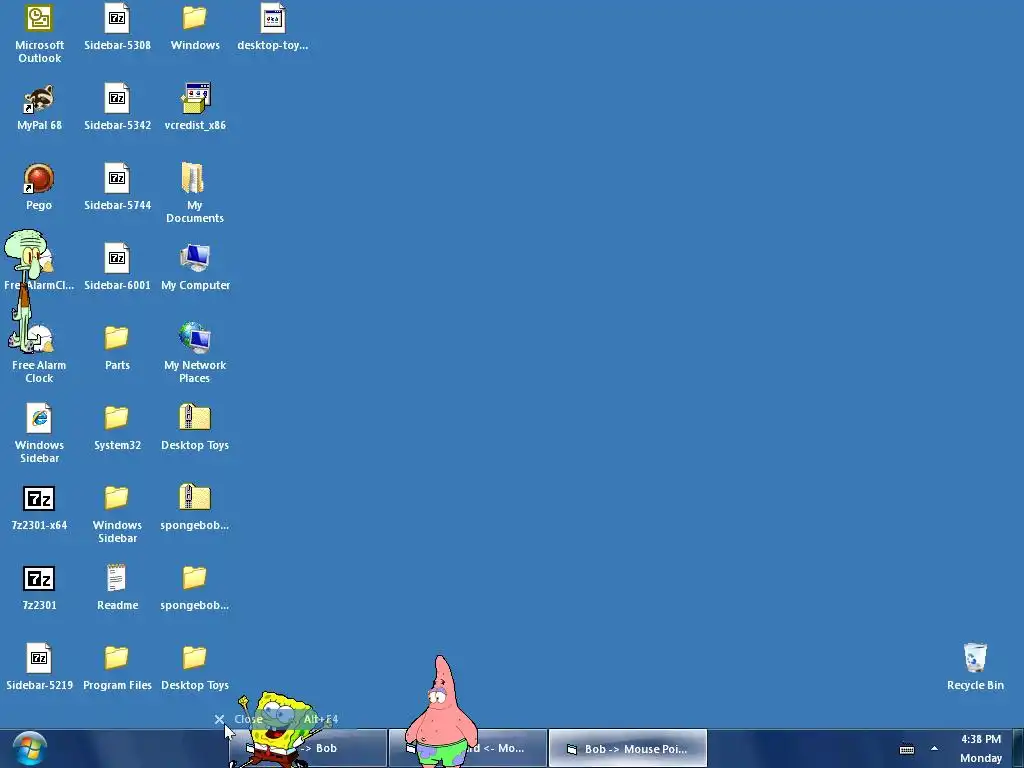Select the vcredist_x86 installer icon
Viewport: 1024px width, 768px height.
pyautogui.click(x=195, y=99)
